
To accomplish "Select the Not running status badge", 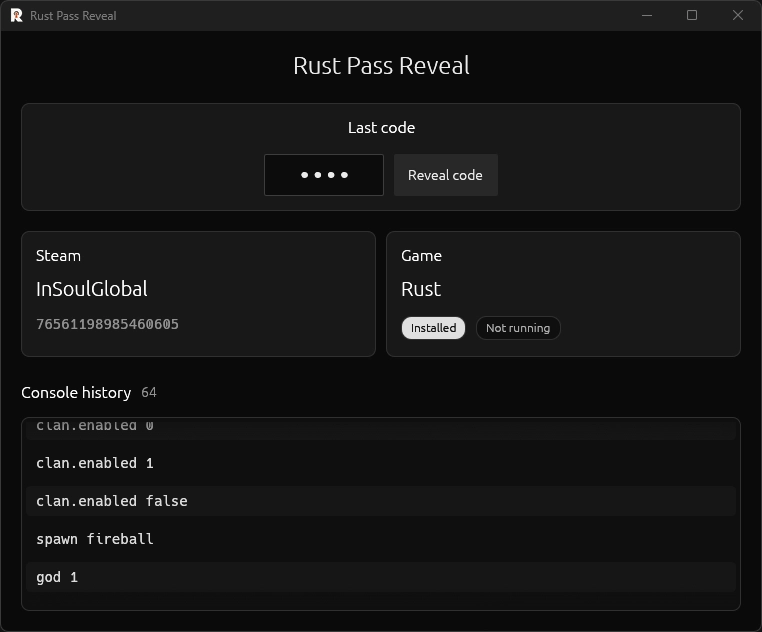I will tap(518, 328).
